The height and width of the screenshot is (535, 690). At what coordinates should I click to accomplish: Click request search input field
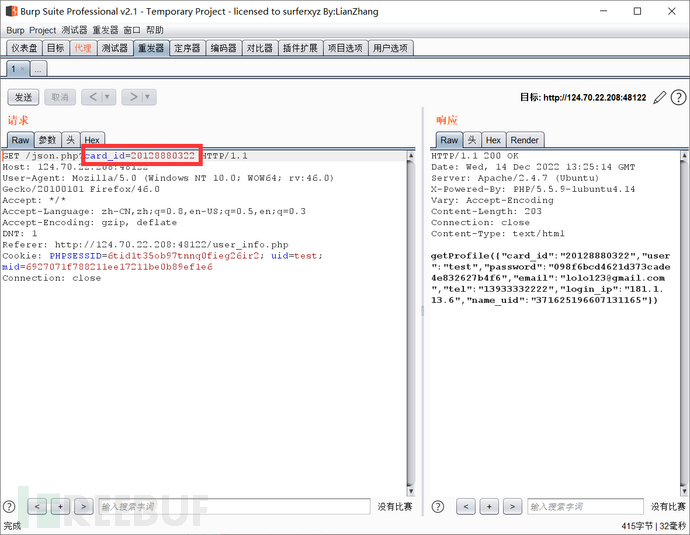(234, 506)
